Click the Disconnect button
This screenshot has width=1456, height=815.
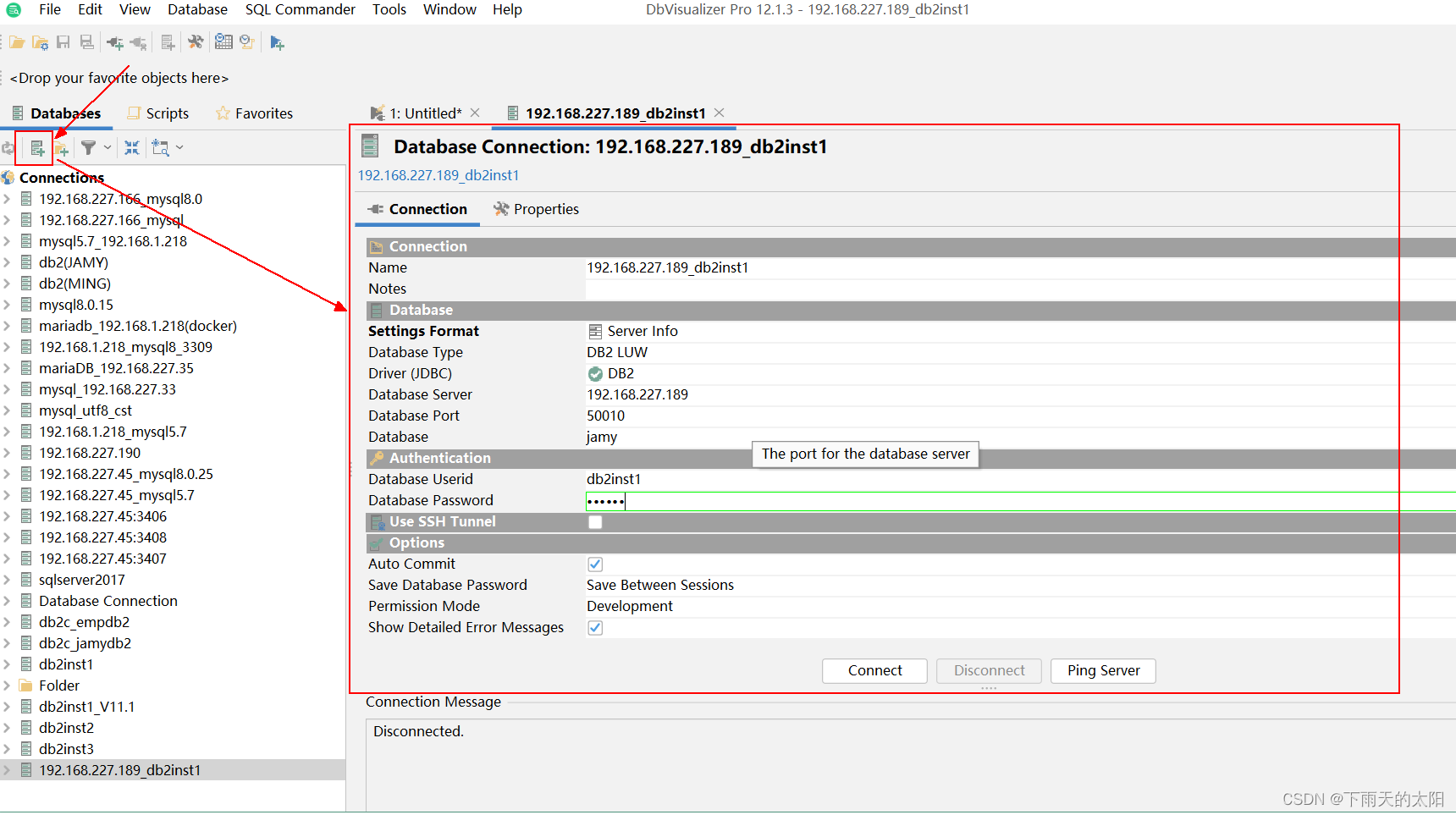[989, 670]
